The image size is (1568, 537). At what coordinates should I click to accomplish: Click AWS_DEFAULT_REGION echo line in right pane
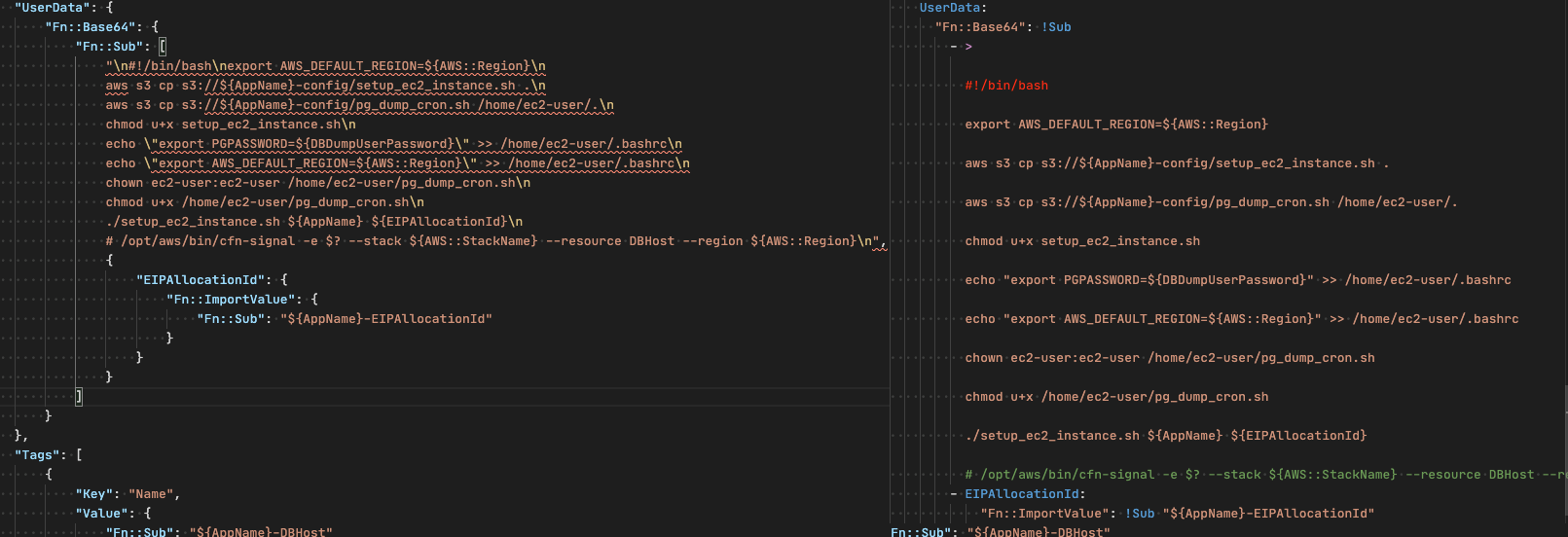point(1242,319)
